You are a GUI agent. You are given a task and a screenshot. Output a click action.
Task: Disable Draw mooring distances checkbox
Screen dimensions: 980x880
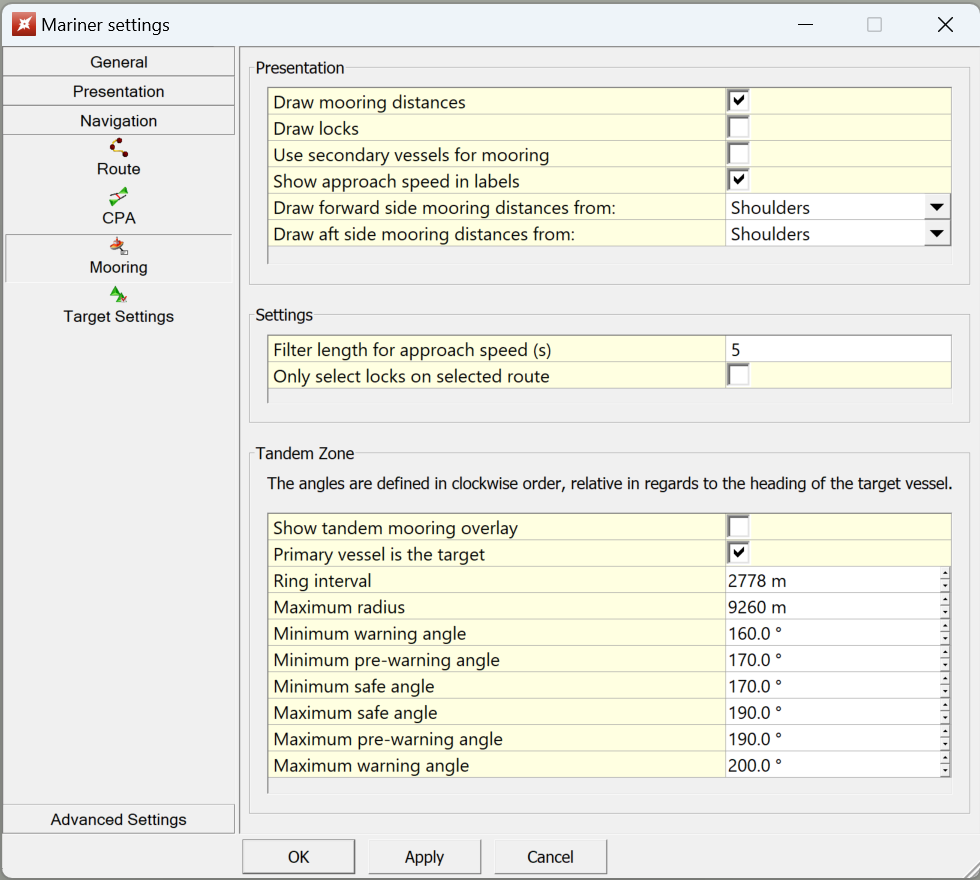tap(738, 102)
